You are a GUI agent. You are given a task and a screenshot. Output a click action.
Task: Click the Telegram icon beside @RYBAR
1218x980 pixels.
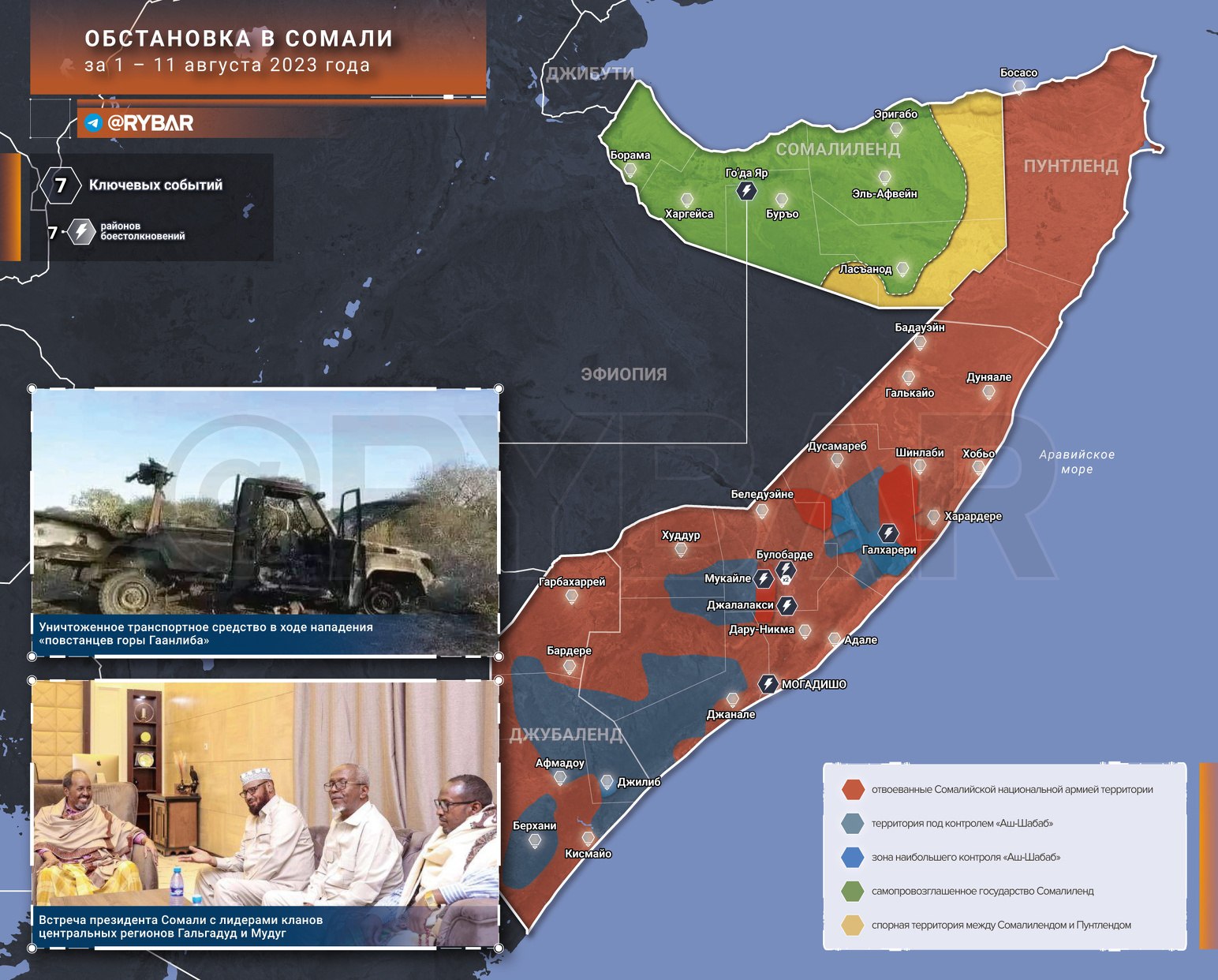[x=94, y=123]
